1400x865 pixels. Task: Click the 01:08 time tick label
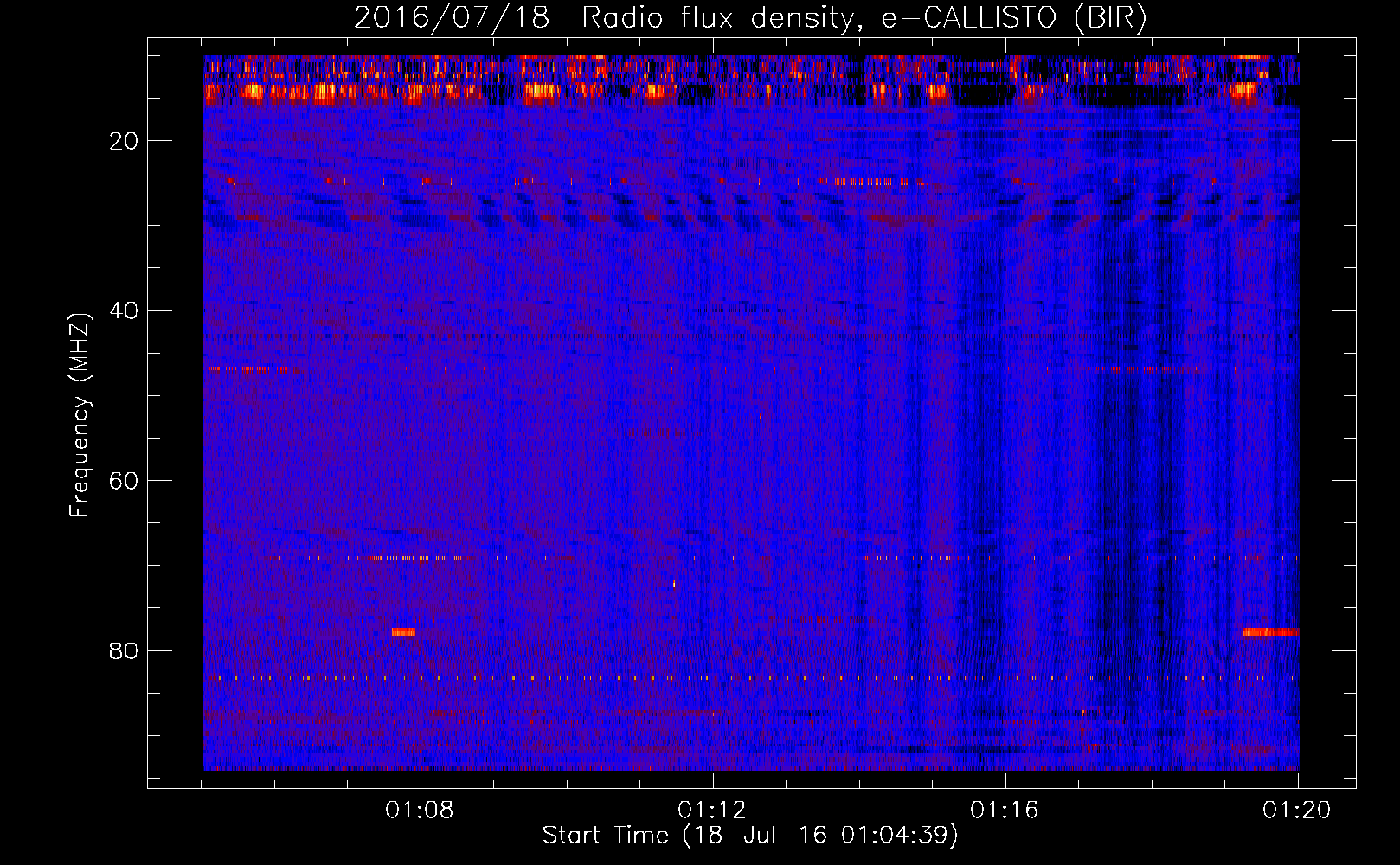coord(420,811)
